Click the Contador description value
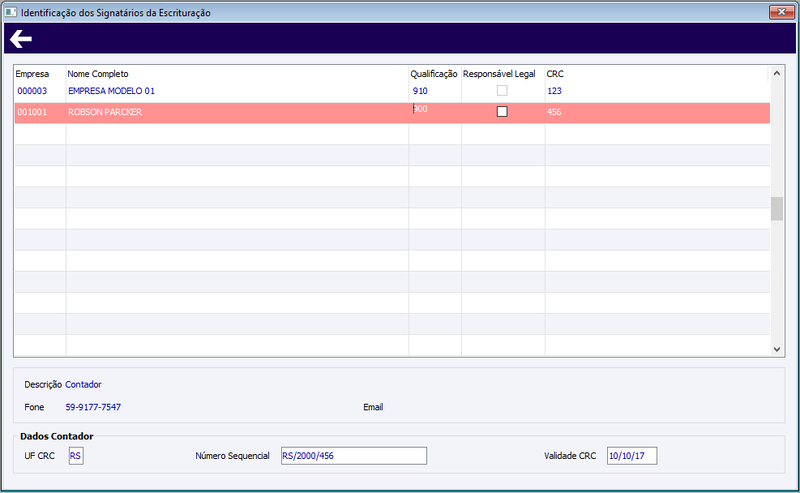Image resolution: width=800 pixels, height=493 pixels. pos(83,384)
